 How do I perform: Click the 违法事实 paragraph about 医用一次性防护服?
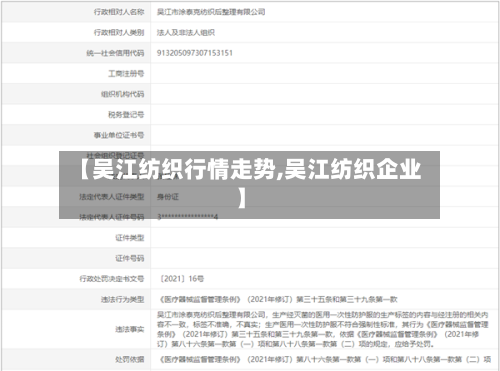[x=323, y=329]
